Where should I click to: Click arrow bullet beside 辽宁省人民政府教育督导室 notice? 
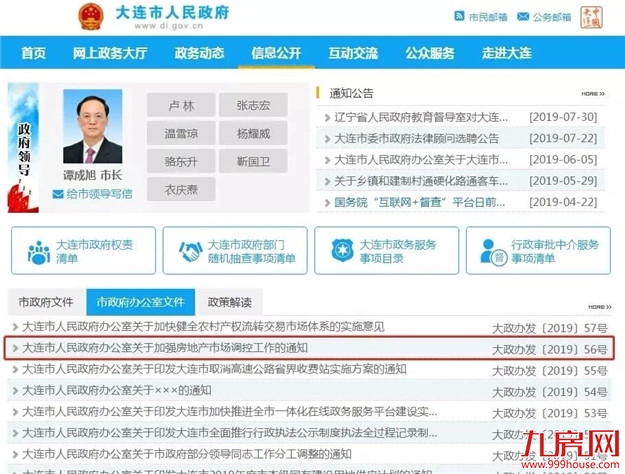click(327, 118)
